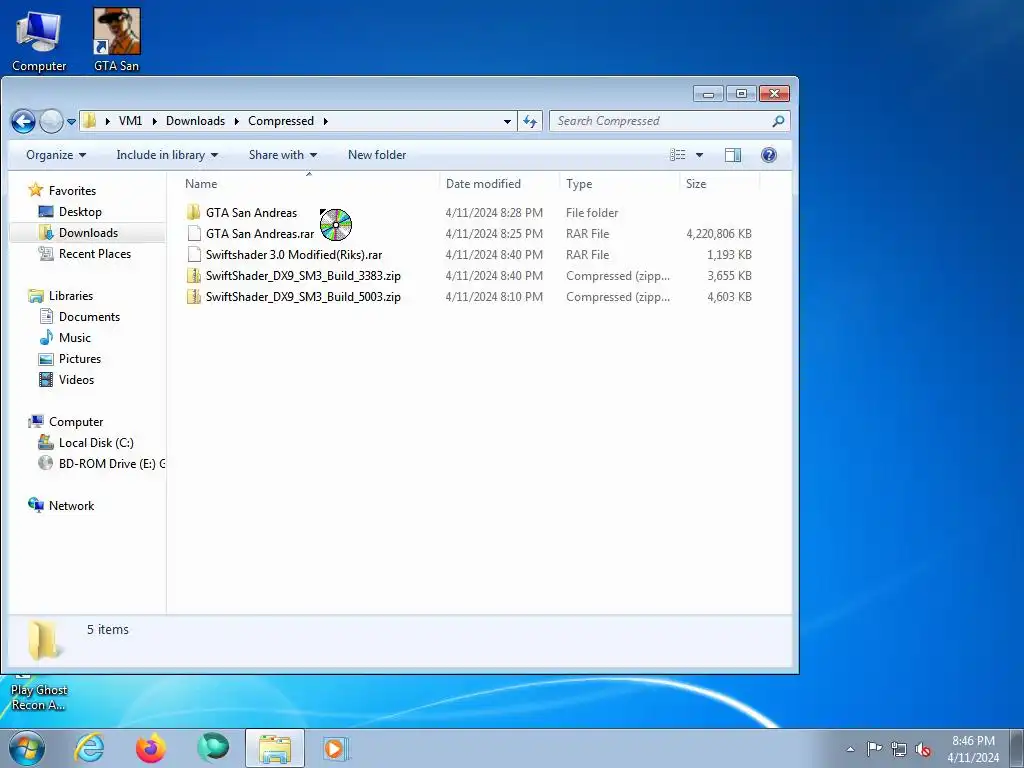This screenshot has width=1024, height=768.
Task: Open the Windows Start menu
Action: pyautogui.click(x=26, y=748)
